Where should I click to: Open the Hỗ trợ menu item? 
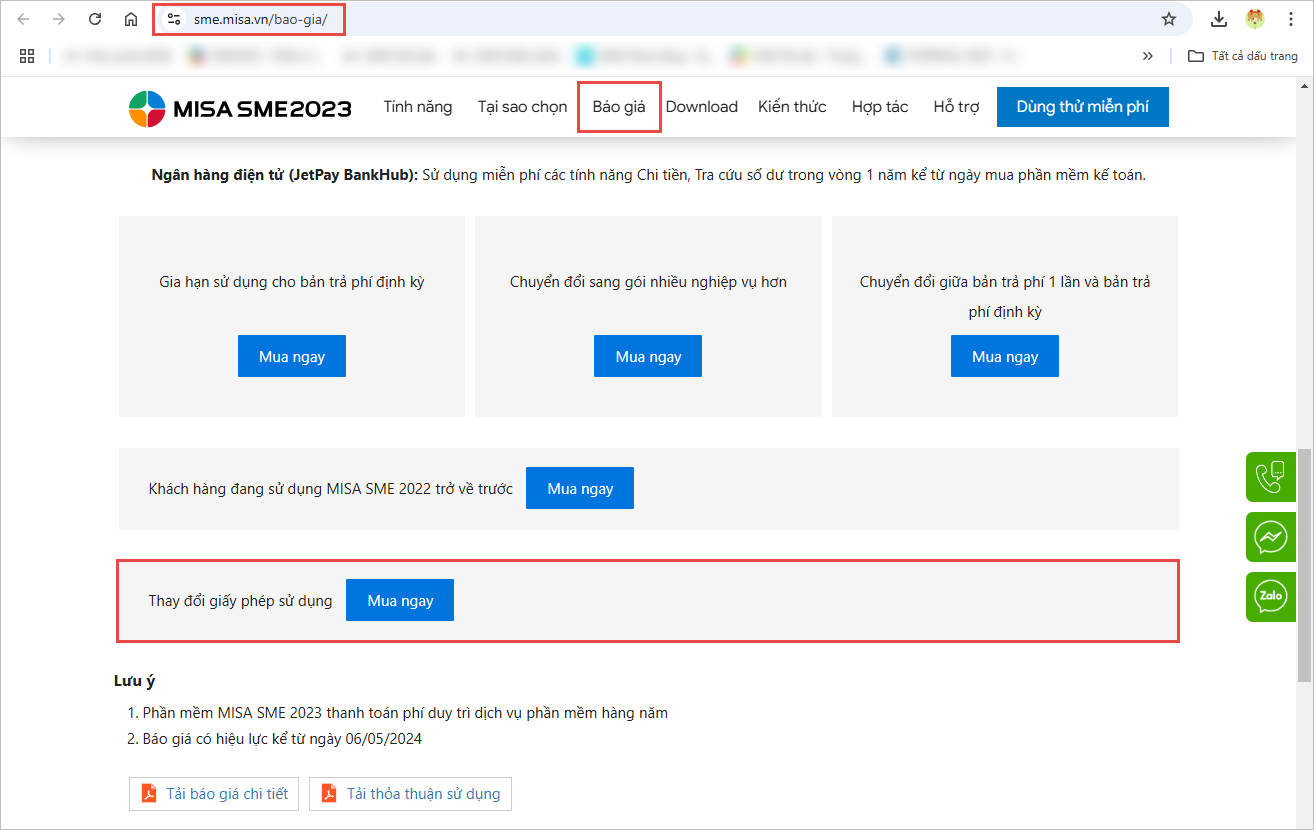click(x=956, y=107)
